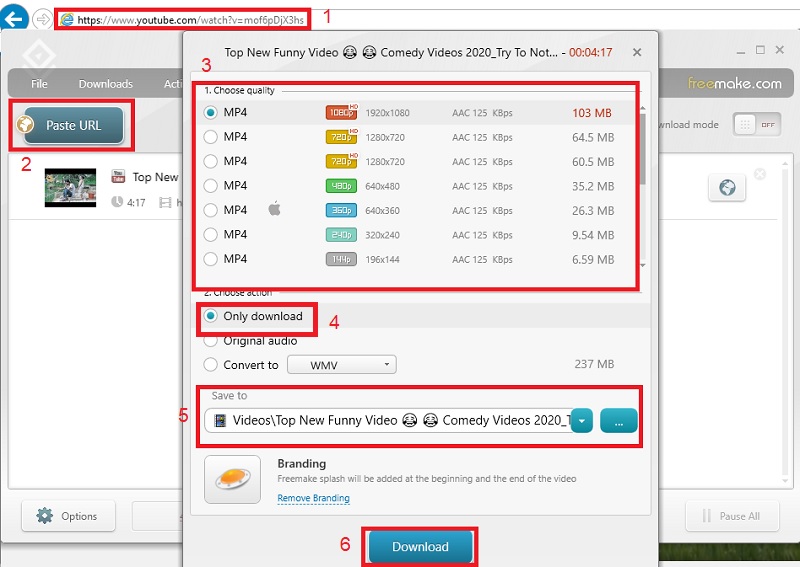The height and width of the screenshot is (567, 800).
Task: Click the Save to path field
Action: coord(388,421)
